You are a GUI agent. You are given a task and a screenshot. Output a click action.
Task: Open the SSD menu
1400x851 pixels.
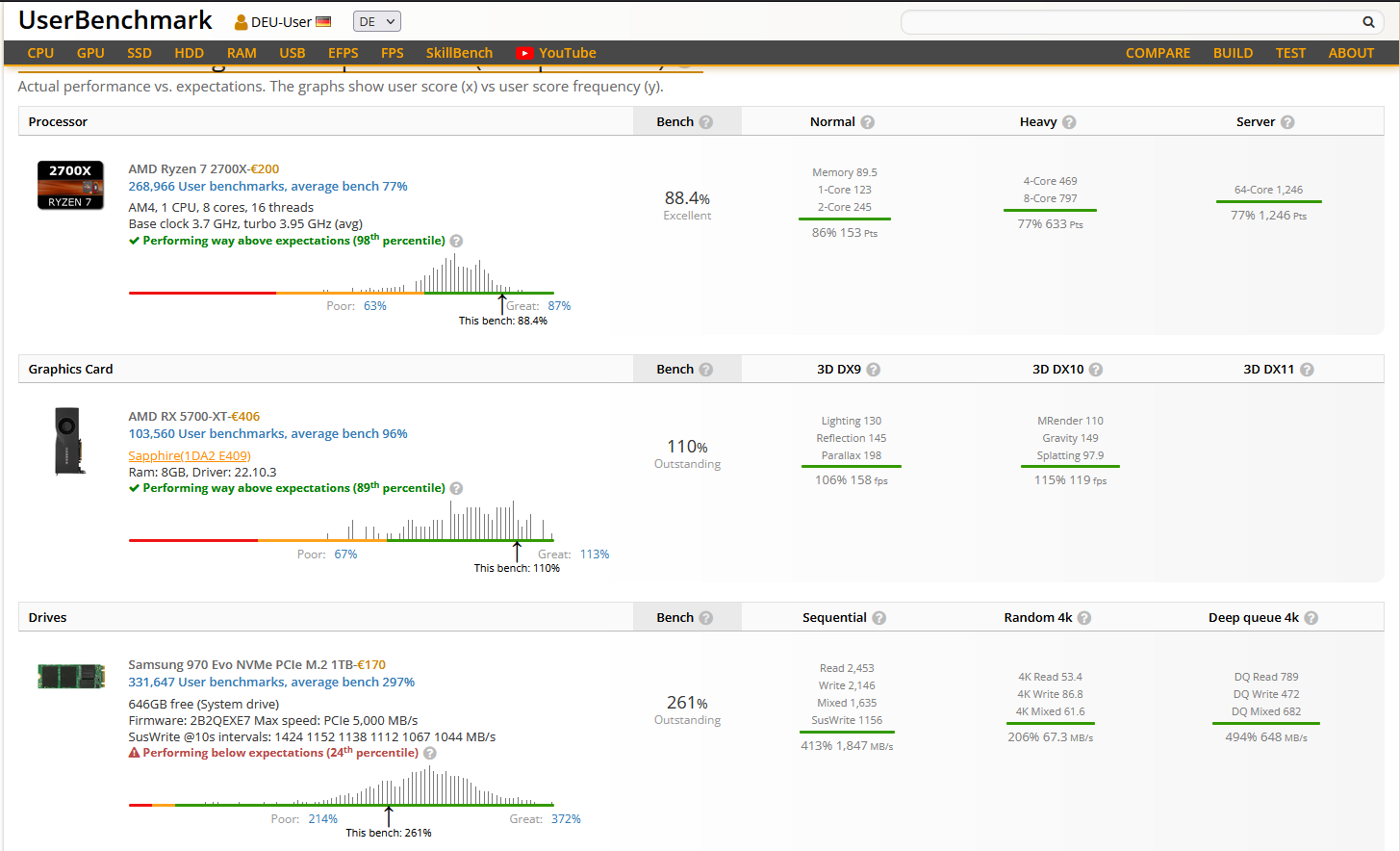[140, 53]
